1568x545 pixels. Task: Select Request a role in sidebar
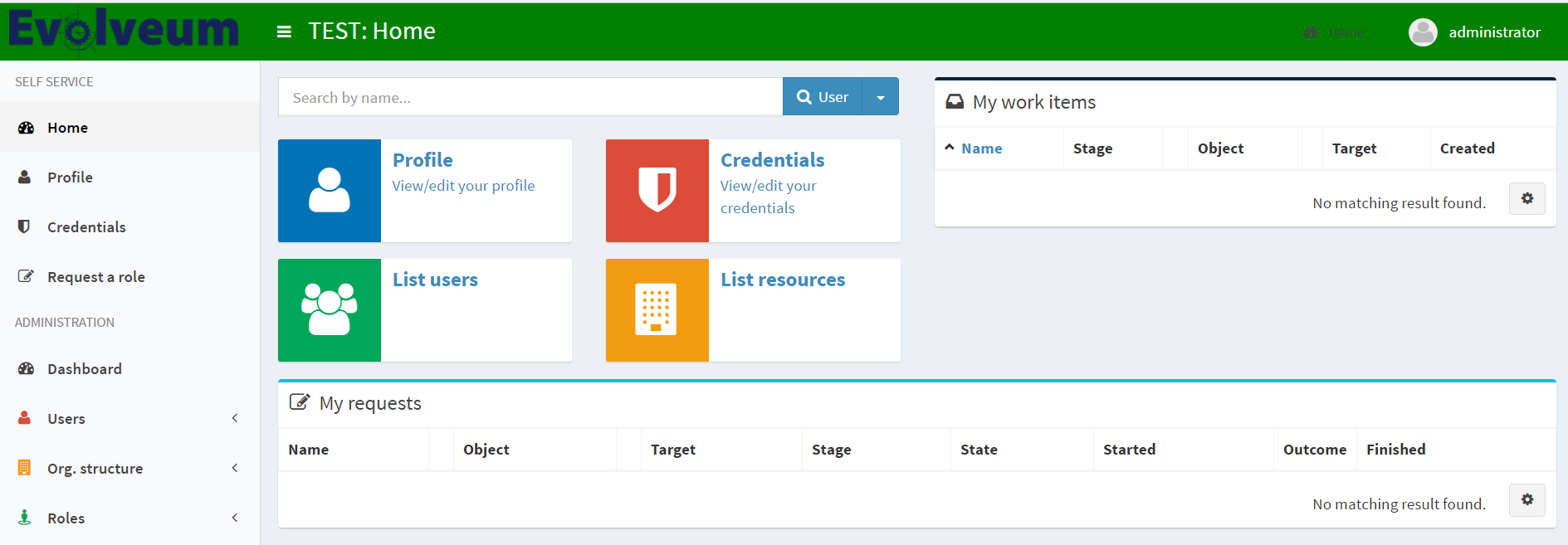95,277
